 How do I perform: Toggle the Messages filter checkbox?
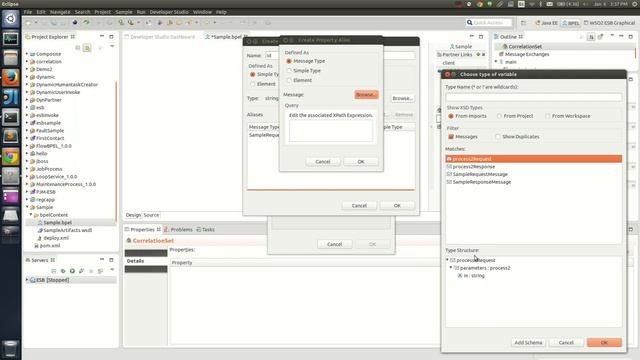click(451, 137)
